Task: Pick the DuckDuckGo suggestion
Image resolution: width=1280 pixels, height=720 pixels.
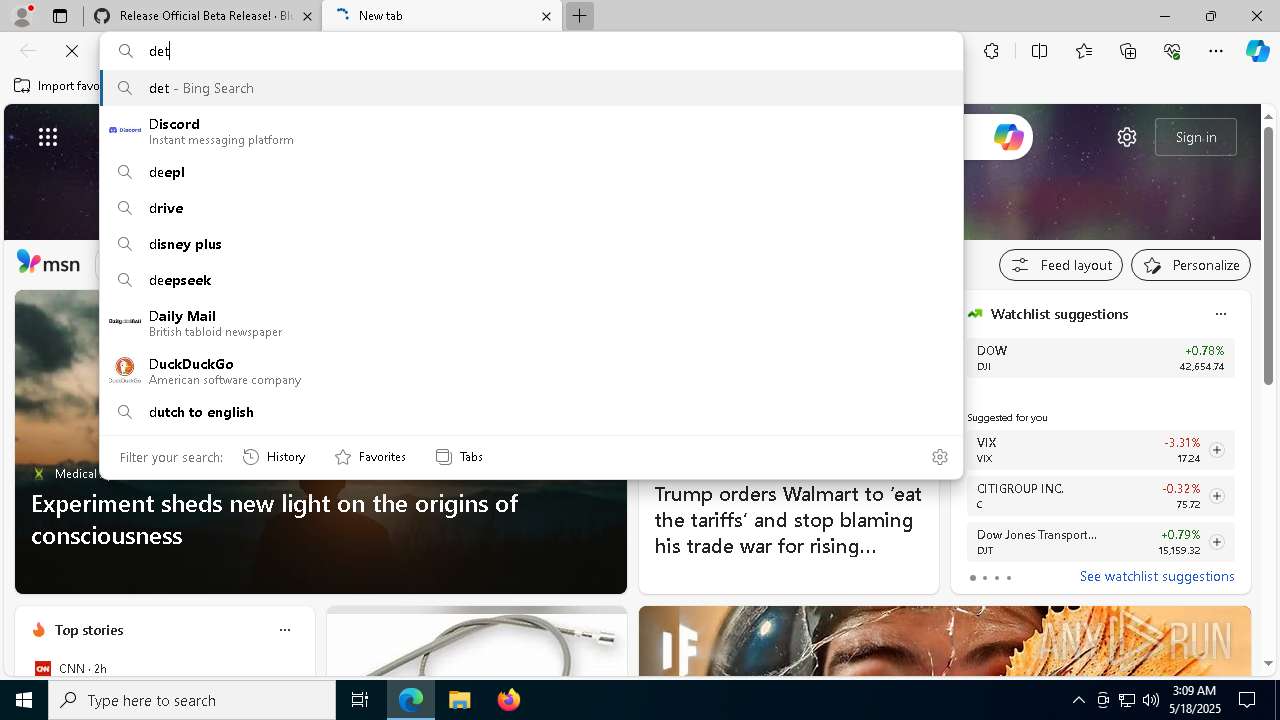Action: click(x=531, y=371)
